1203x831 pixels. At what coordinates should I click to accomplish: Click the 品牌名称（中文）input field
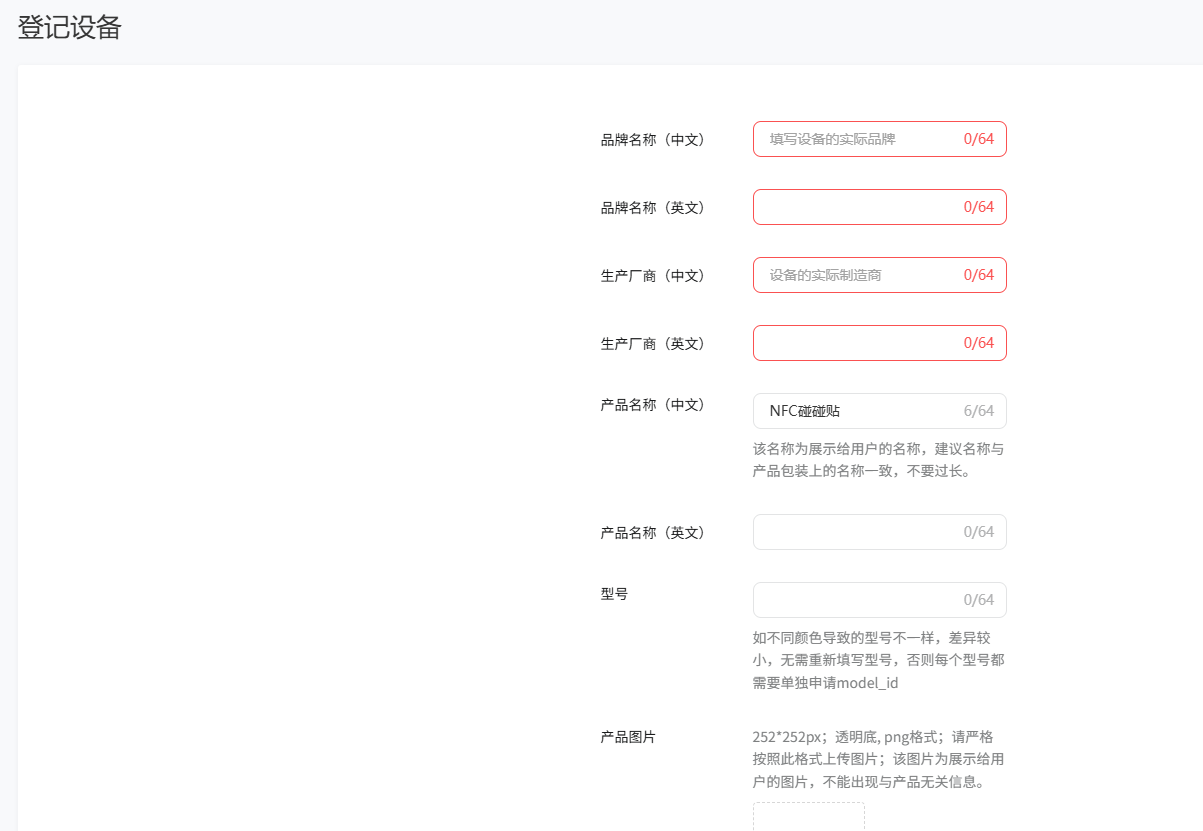(878, 139)
